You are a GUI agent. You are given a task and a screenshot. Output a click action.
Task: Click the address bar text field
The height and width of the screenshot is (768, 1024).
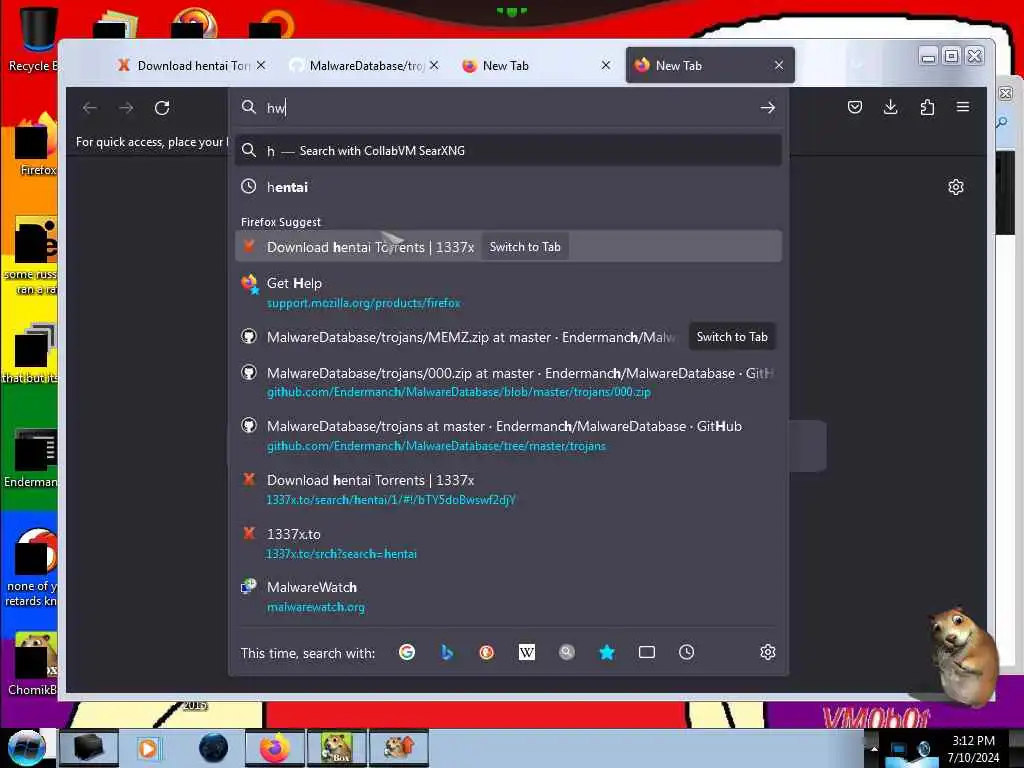click(x=509, y=108)
